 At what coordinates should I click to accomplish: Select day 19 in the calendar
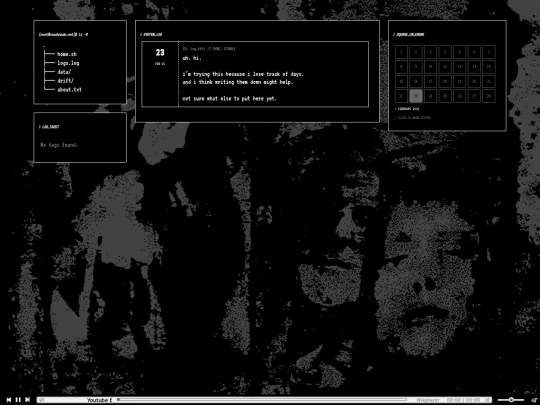(459, 82)
